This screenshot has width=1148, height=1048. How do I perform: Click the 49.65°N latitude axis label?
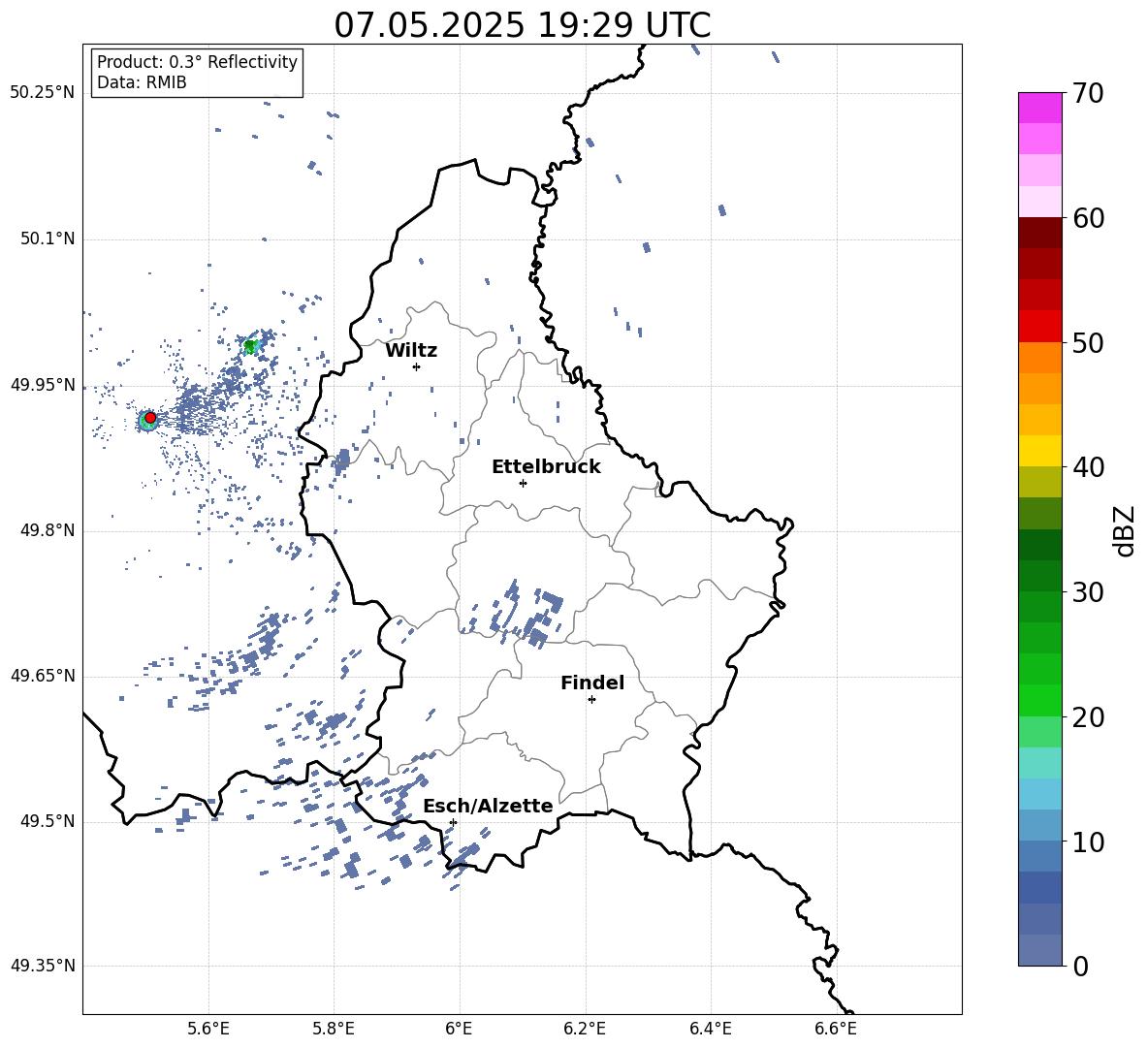(43, 675)
